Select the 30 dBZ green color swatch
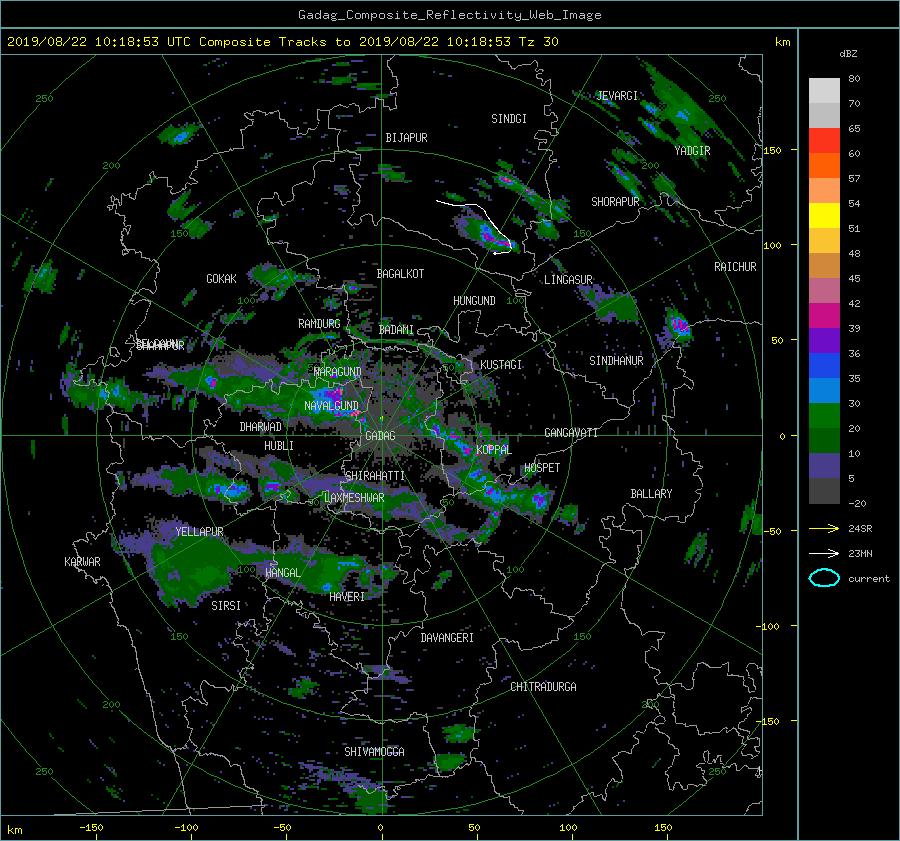 point(824,415)
